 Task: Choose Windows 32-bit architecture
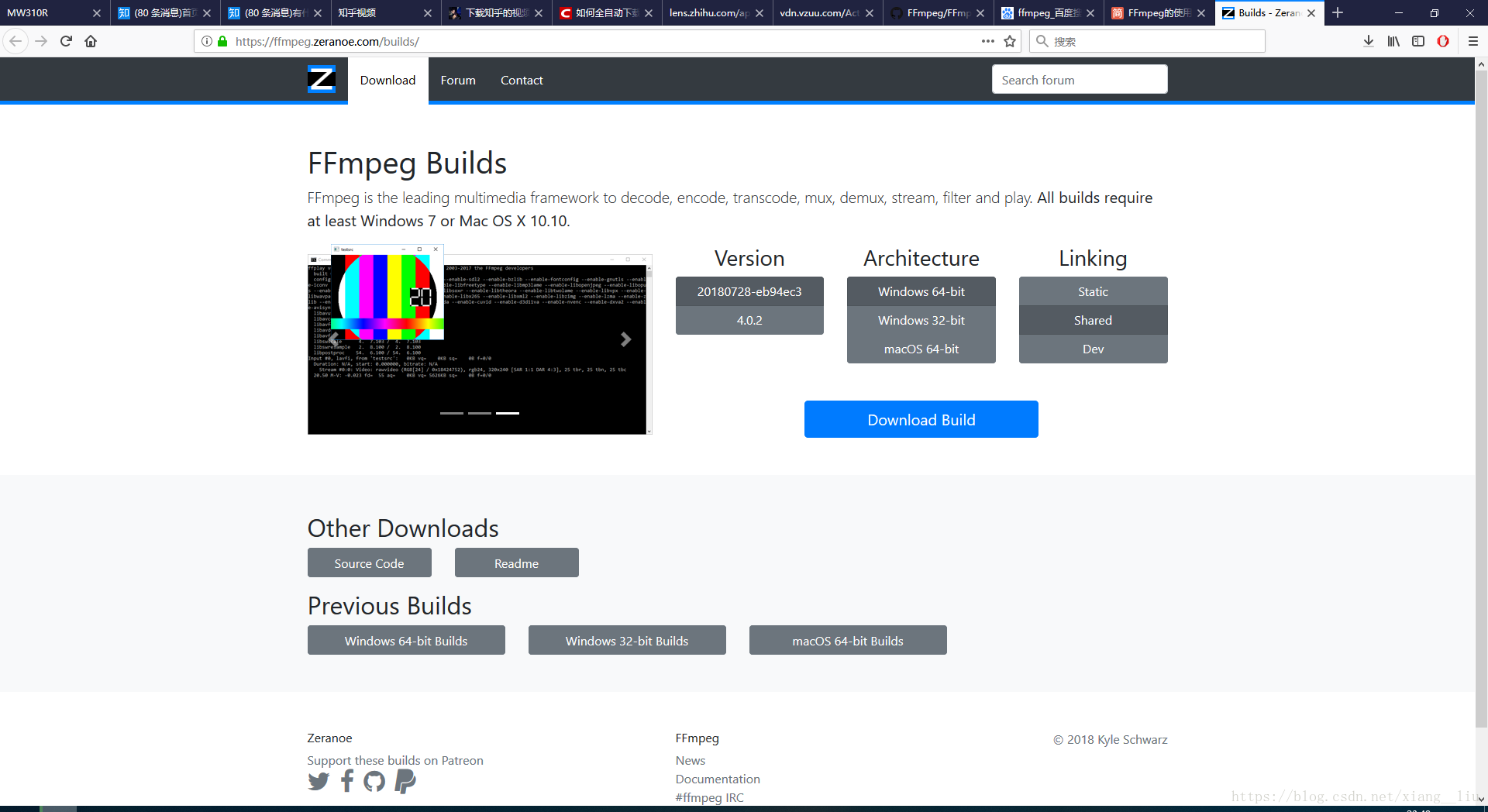pyautogui.click(x=921, y=320)
